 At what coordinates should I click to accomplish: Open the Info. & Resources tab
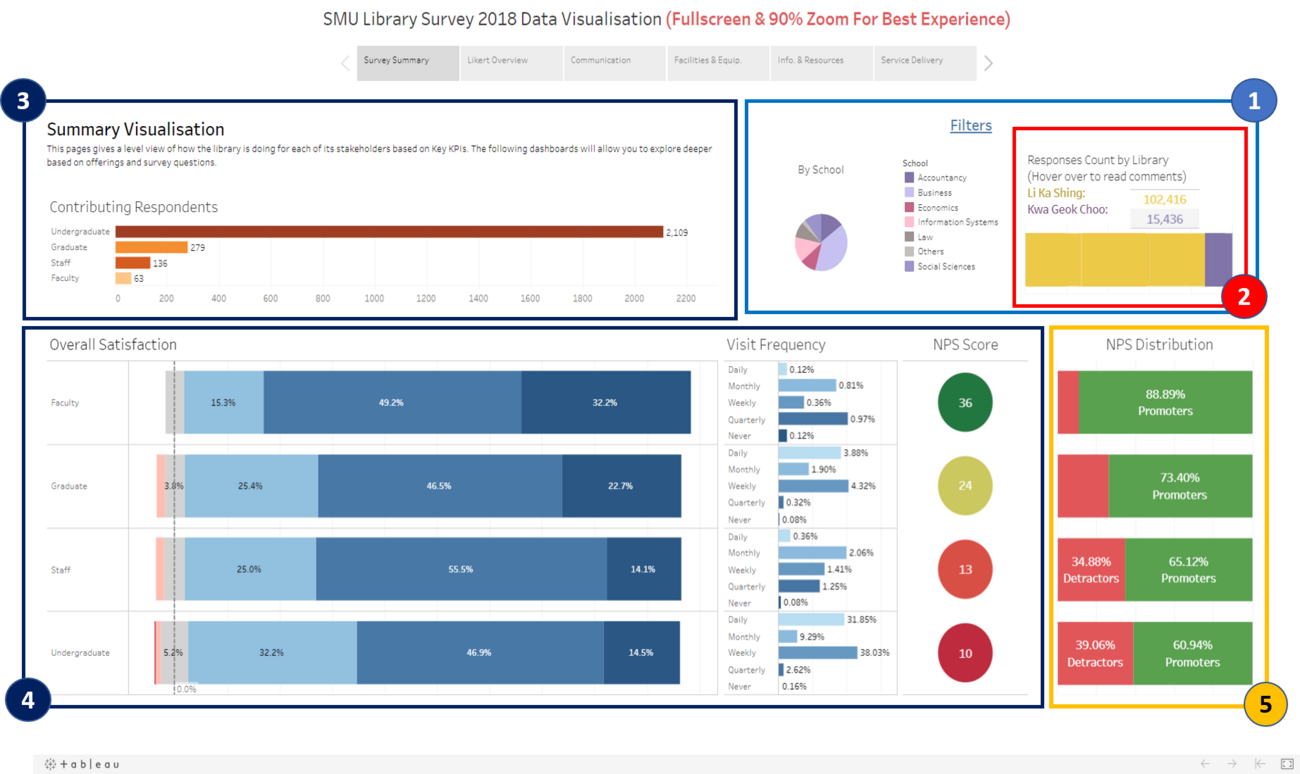(x=821, y=62)
